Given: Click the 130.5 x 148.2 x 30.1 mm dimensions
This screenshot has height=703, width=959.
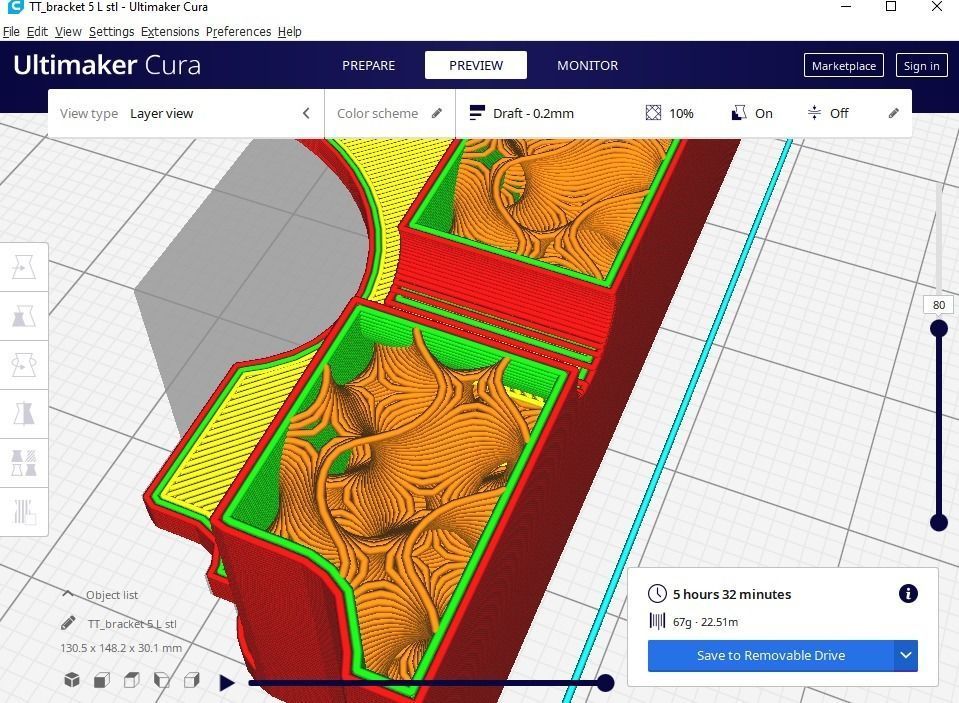Looking at the screenshot, I should pyautogui.click(x=121, y=648).
